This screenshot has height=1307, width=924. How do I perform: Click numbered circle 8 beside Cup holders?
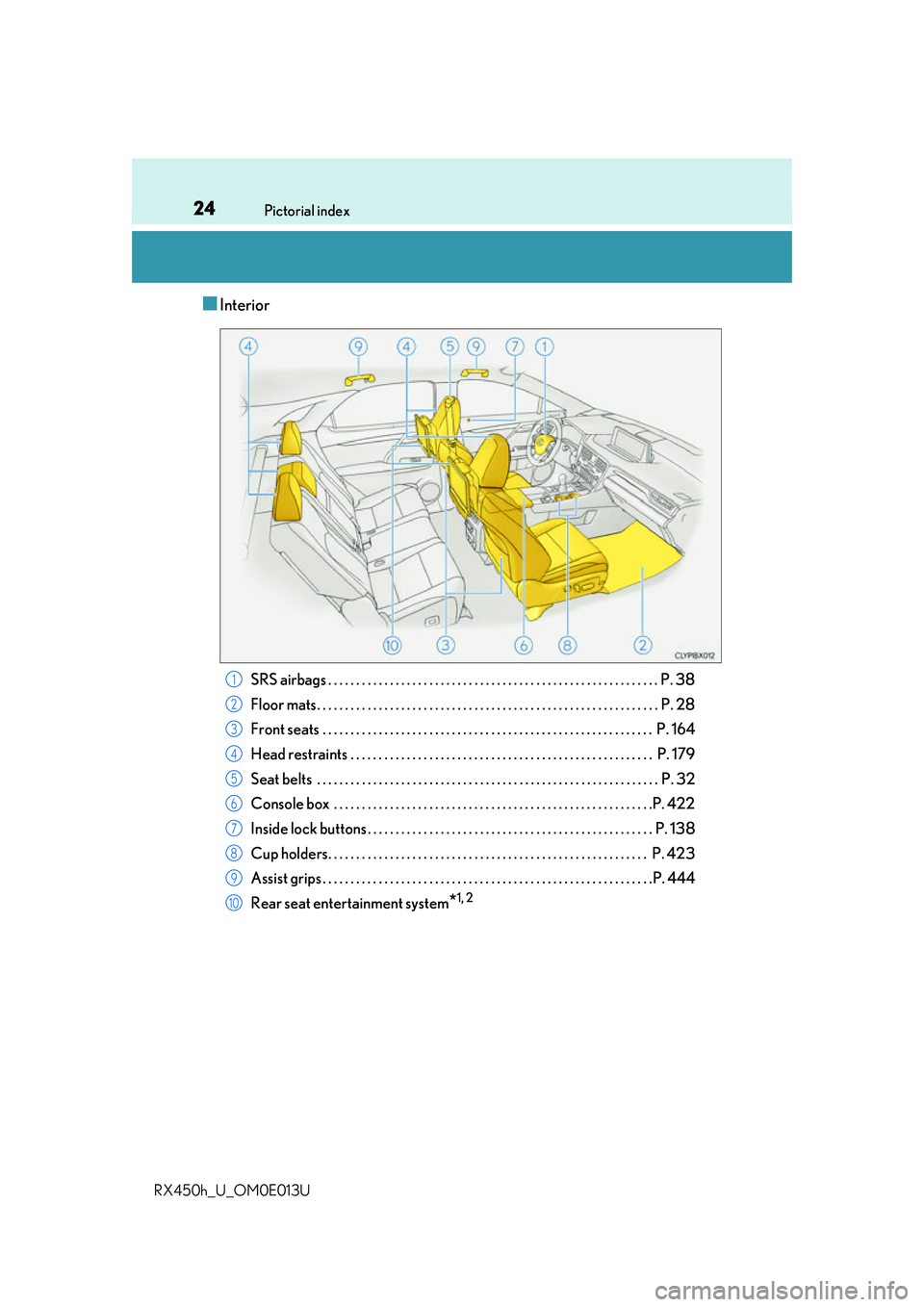(x=234, y=854)
